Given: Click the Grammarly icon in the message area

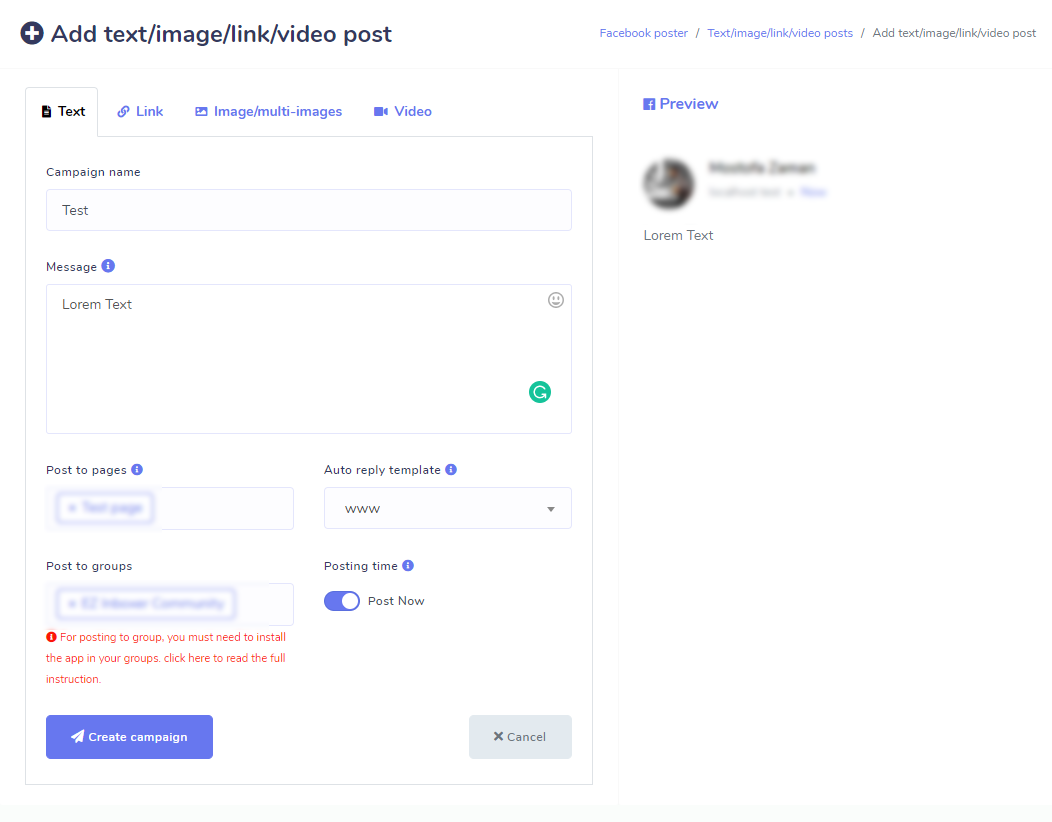Looking at the screenshot, I should pyautogui.click(x=540, y=392).
